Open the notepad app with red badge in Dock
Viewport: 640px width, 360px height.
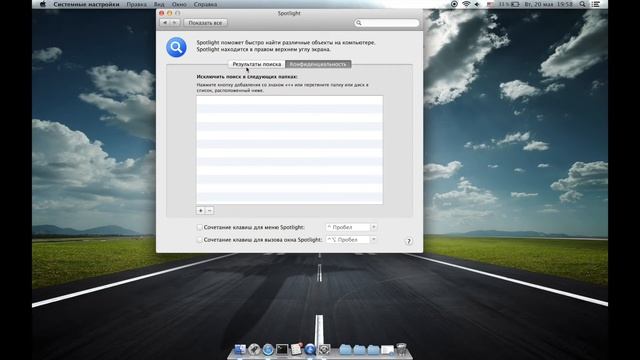coord(296,349)
